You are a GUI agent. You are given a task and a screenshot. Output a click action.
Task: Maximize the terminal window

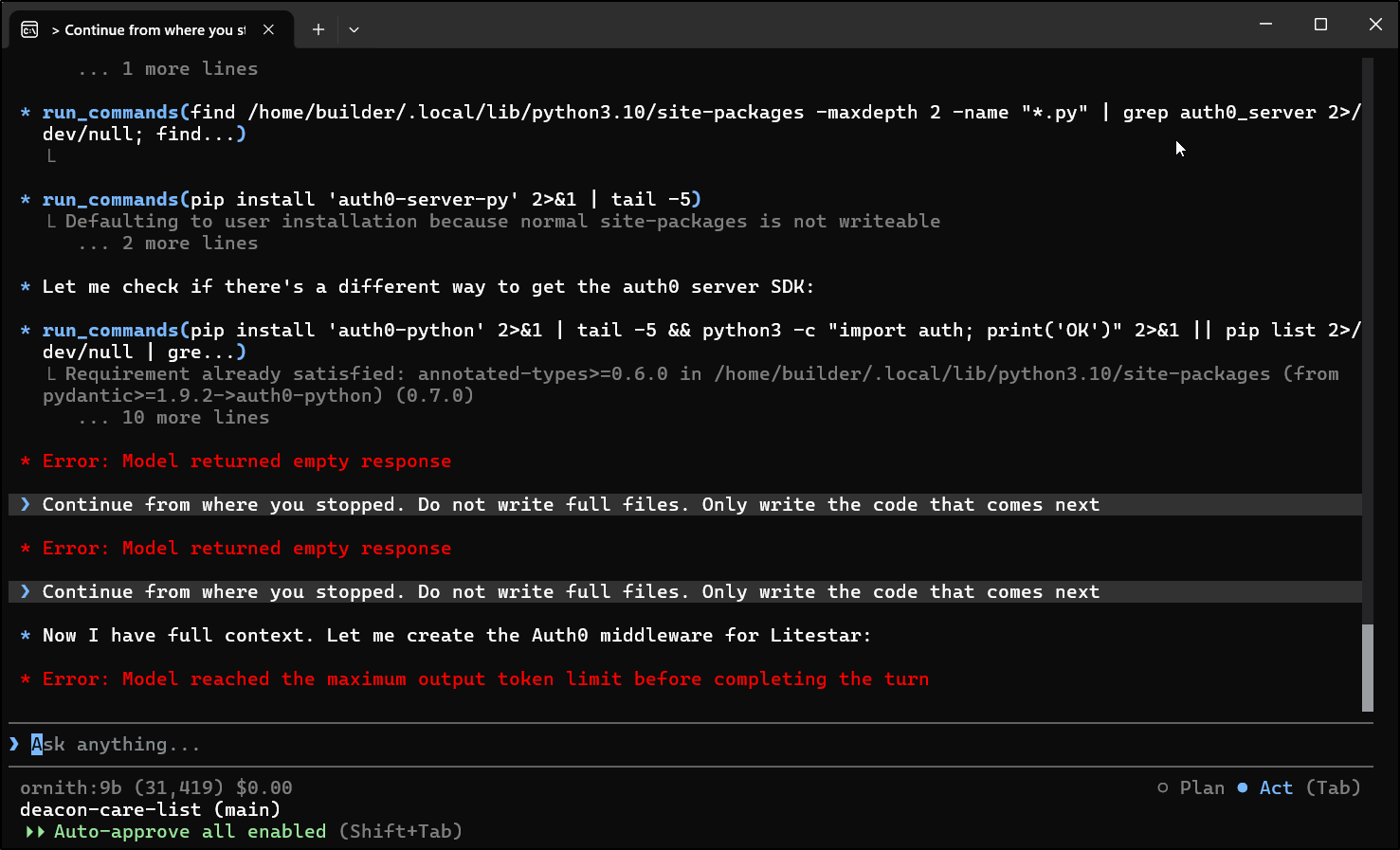pos(1320,24)
